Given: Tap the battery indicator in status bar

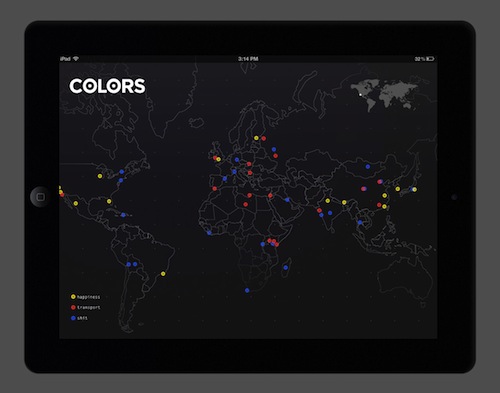Looking at the screenshot, I should (x=430, y=59).
